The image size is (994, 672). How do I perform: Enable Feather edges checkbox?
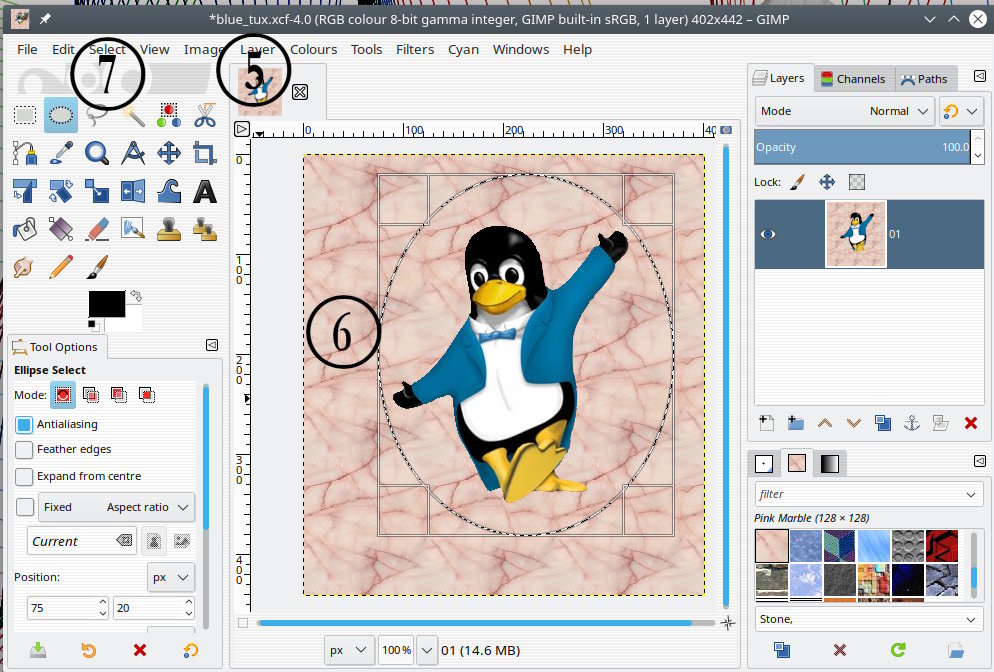pyautogui.click(x=24, y=449)
